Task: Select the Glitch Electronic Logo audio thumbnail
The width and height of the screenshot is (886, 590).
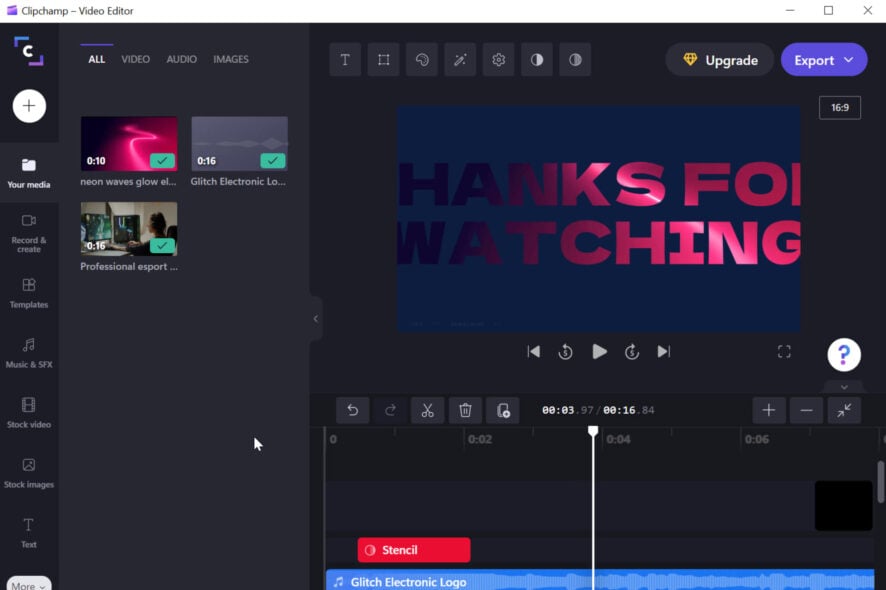Action: [240, 144]
